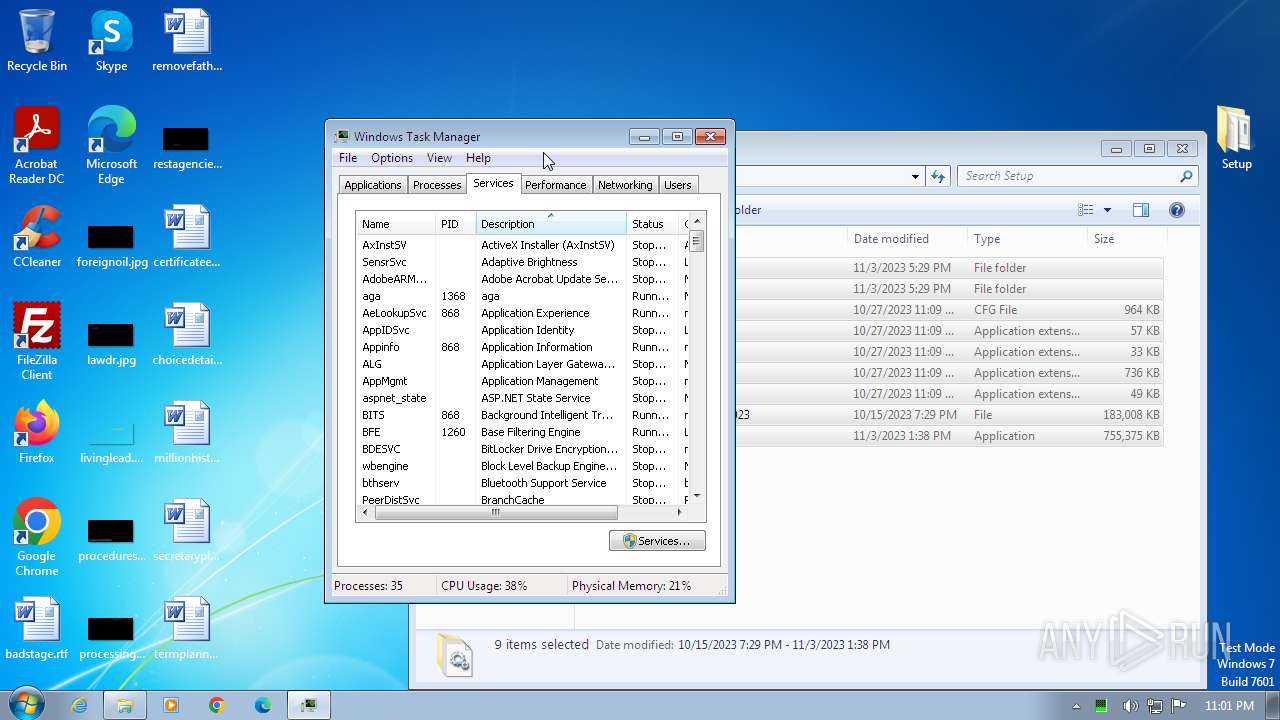Launch the Microsoft Edge desktop shortcut
Viewport: 1280px width, 720px height.
[x=111, y=145]
